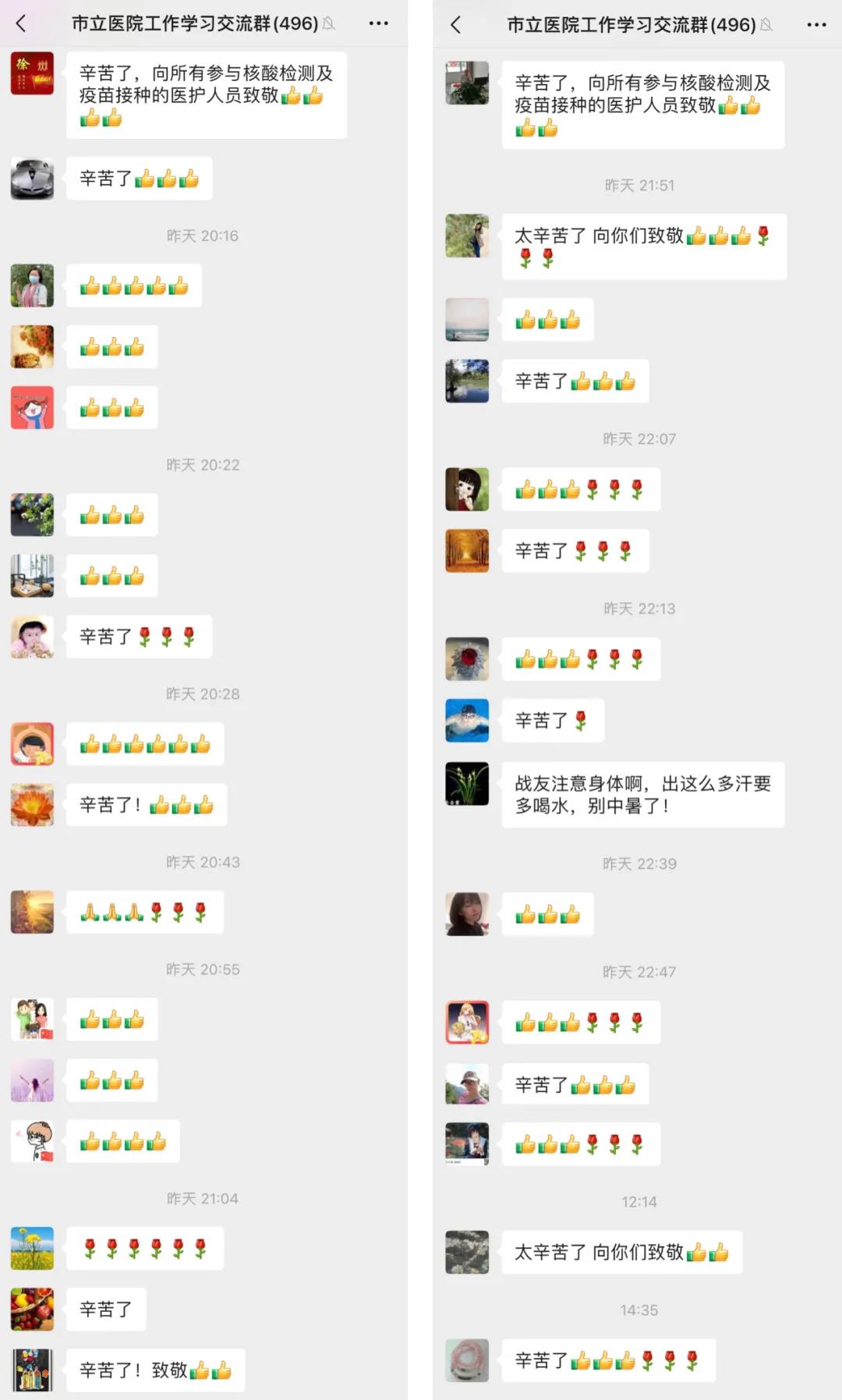Tap the message 辛苦了！致敬 with thumbs up
The width and height of the screenshot is (842, 1400).
(x=155, y=1370)
